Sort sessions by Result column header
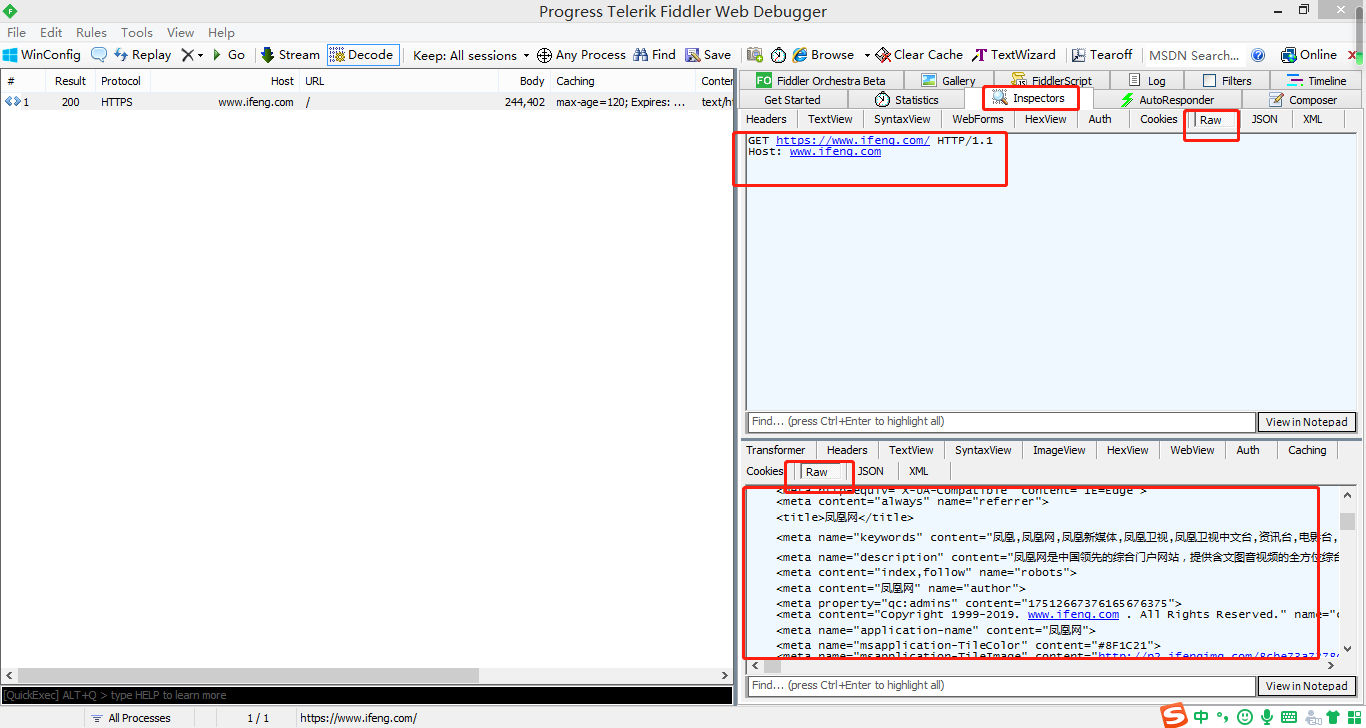1366x728 pixels. [x=70, y=81]
